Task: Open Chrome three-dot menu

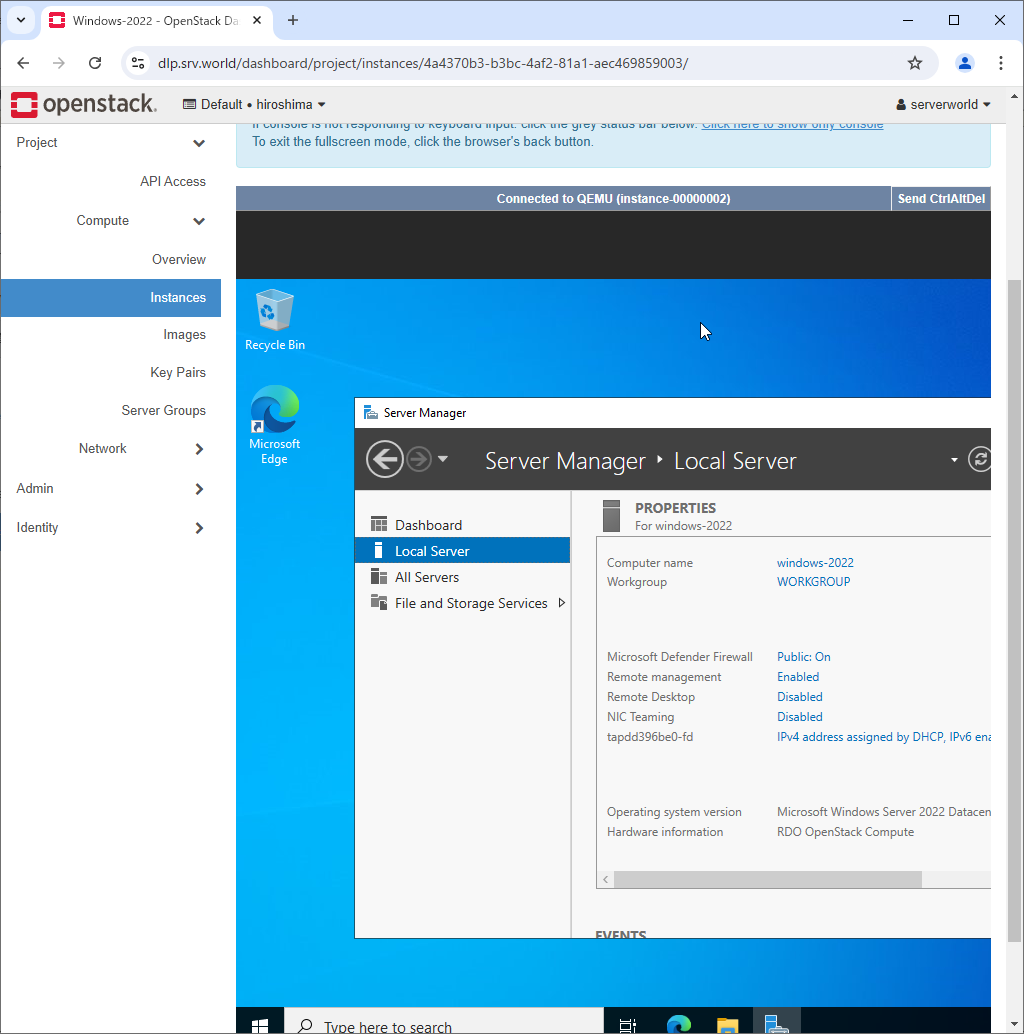Action: [x=1000, y=63]
